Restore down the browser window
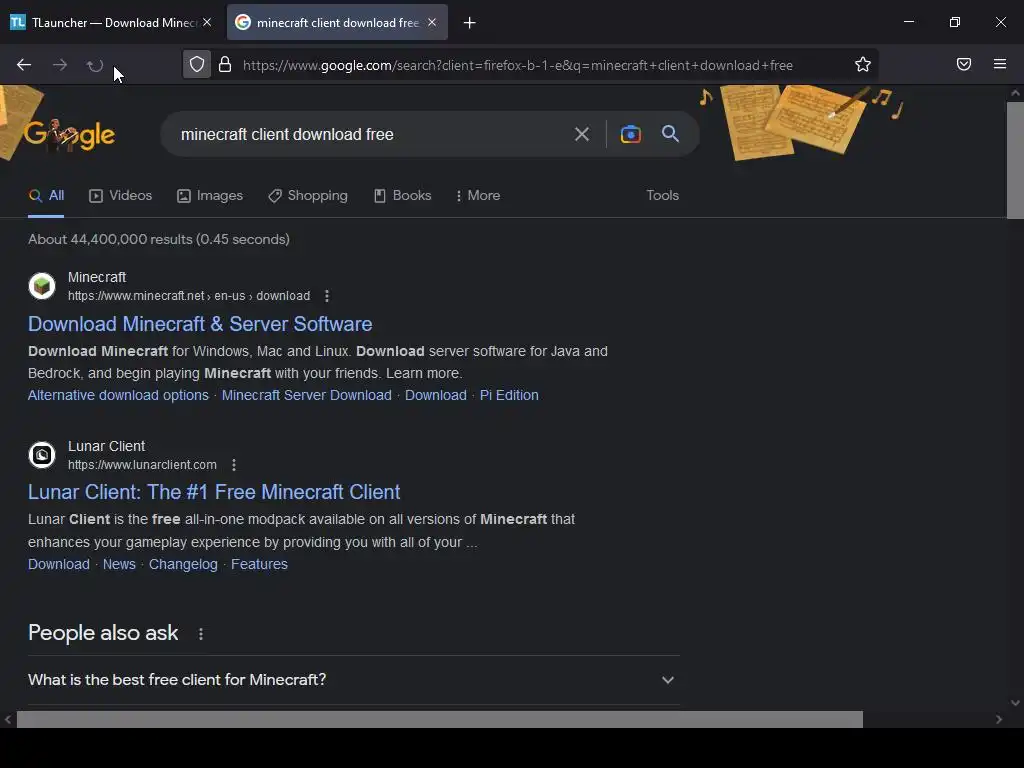Screen dimensions: 1024x768 point(955,22)
